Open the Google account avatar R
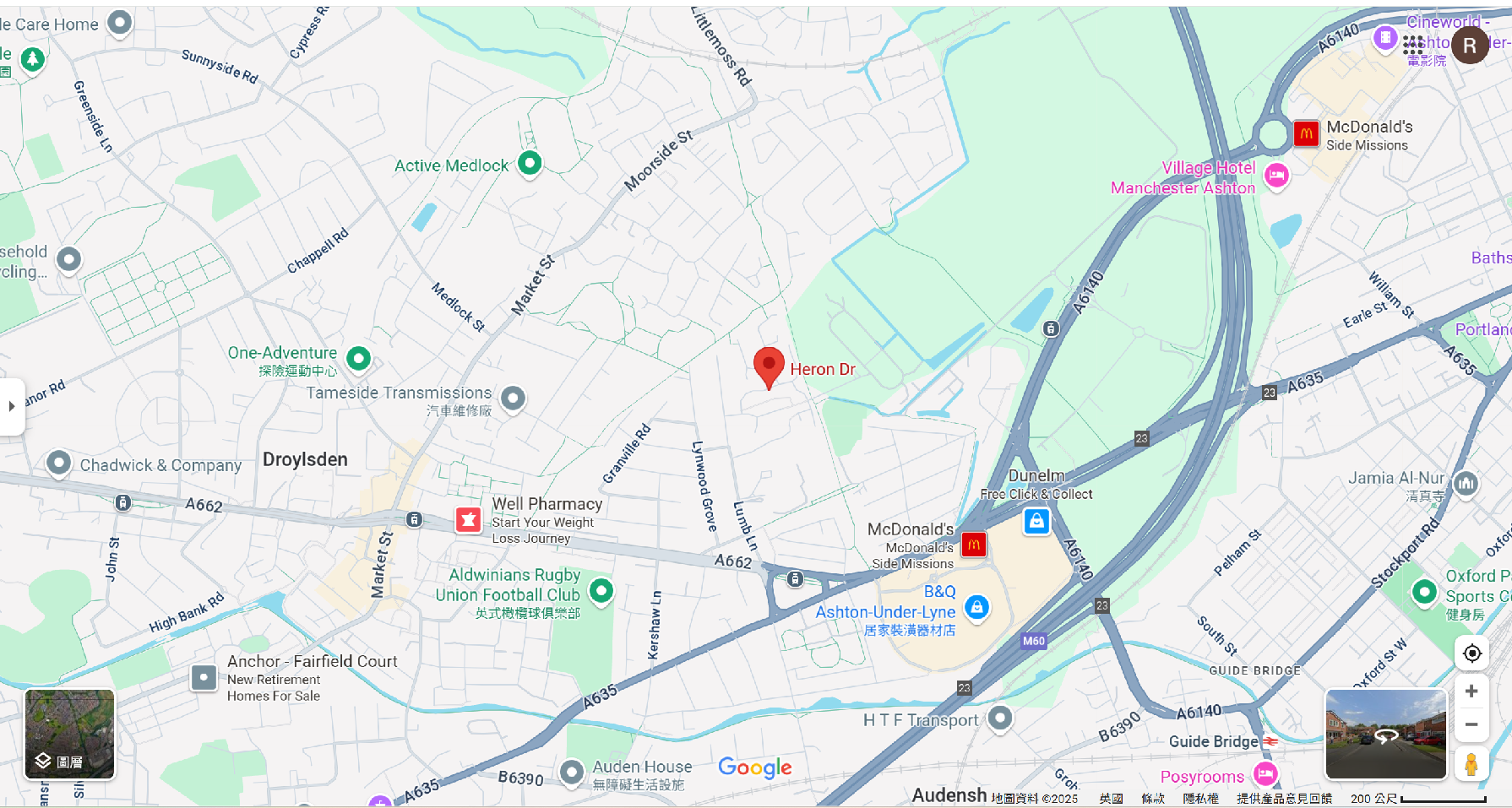 1470,46
